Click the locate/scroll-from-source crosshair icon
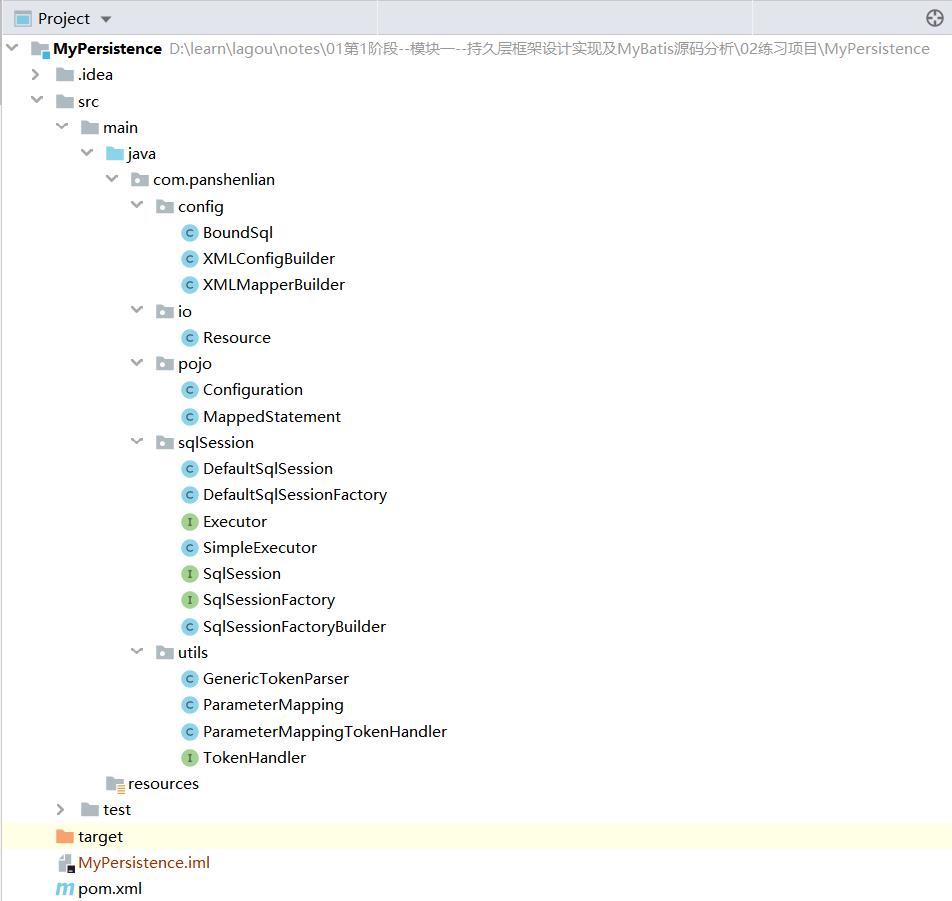 coord(934,18)
